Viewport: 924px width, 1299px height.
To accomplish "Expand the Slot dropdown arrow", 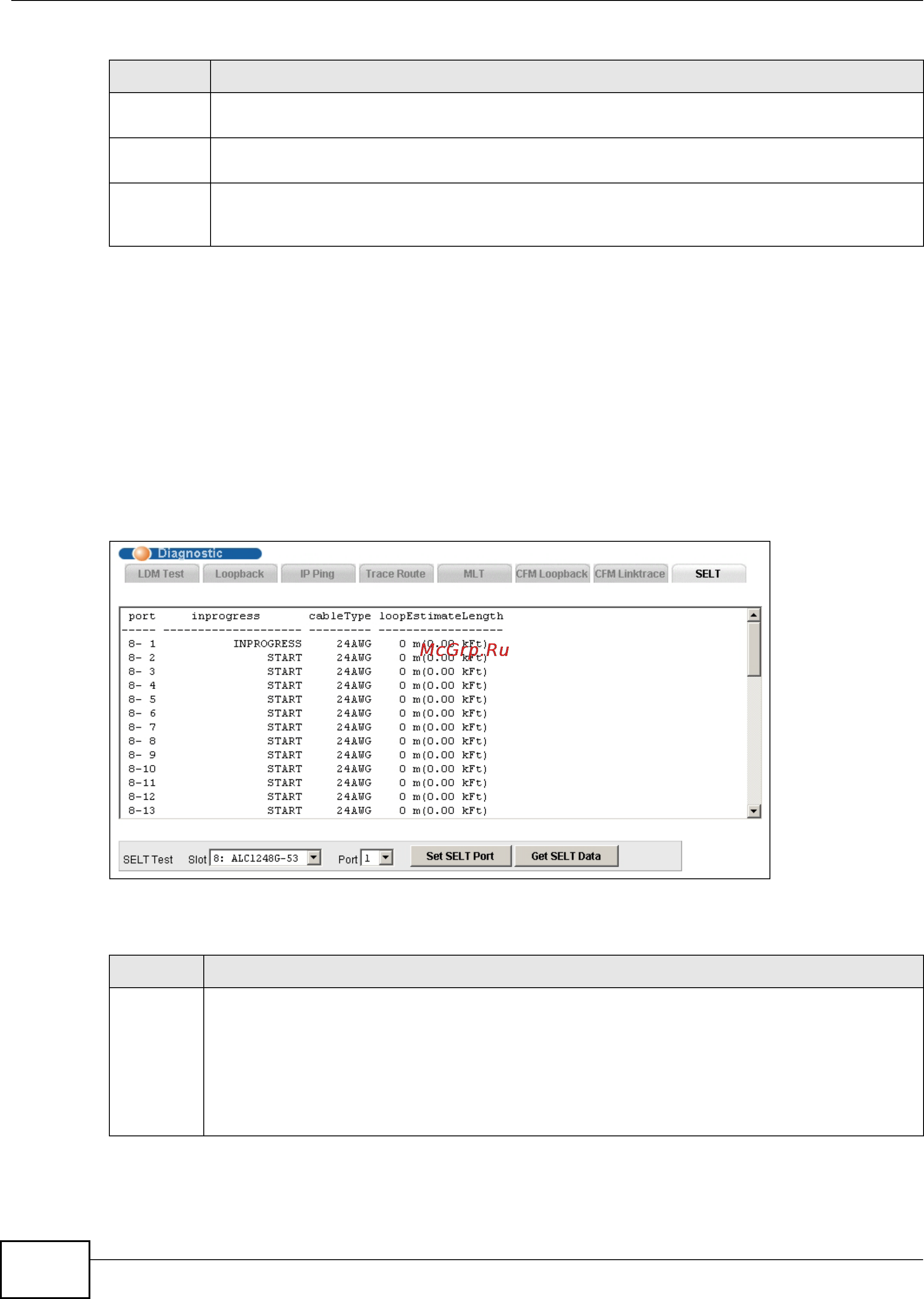I will coord(314,858).
